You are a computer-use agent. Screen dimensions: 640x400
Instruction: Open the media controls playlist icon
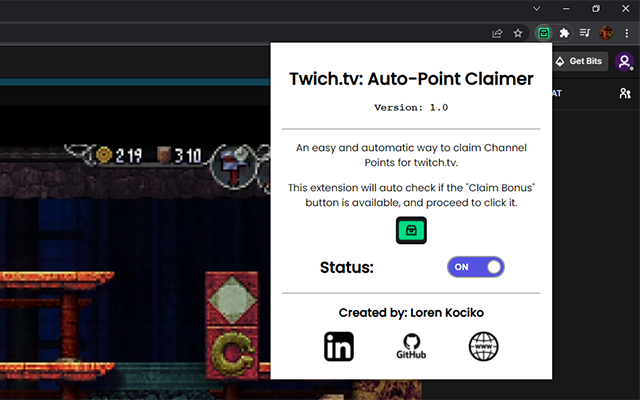point(585,33)
